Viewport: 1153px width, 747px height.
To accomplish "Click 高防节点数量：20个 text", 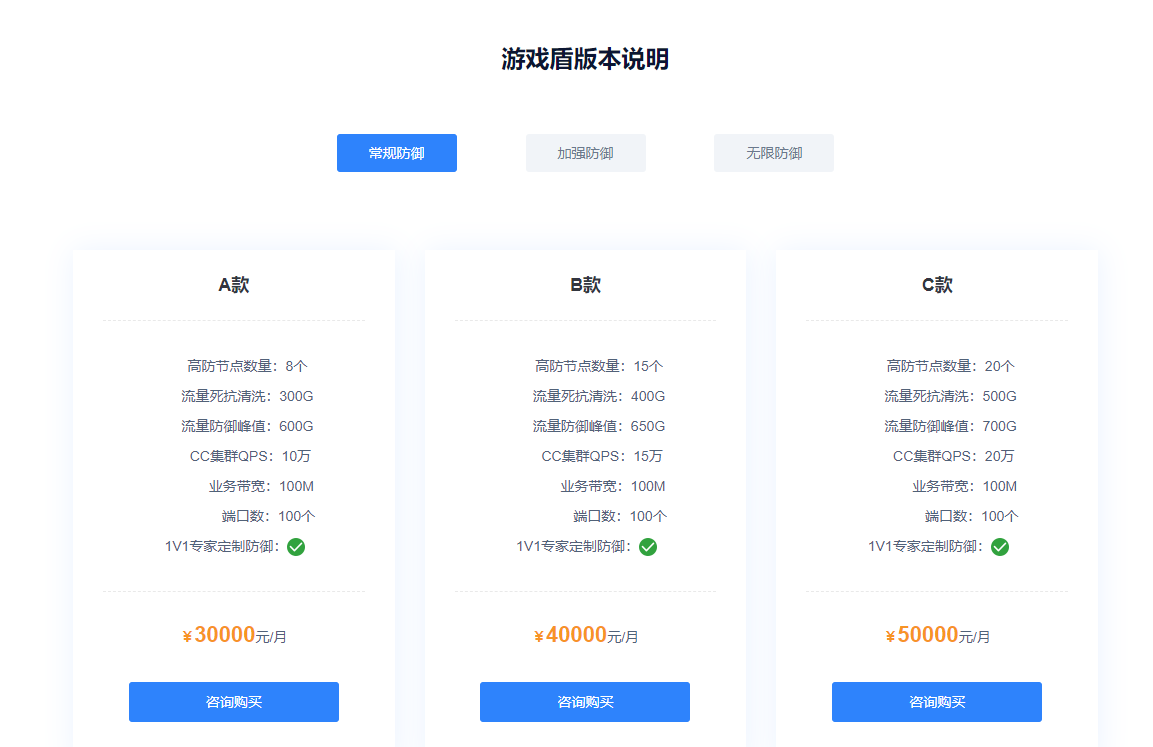I will pyautogui.click(x=950, y=366).
